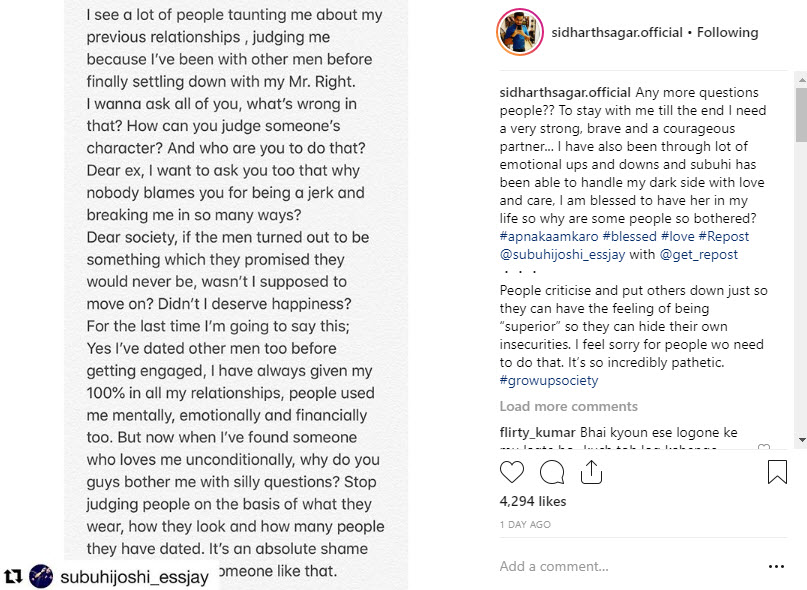This screenshot has width=807, height=590.
Task: Open the @subuhijoshi_essjay mention in caption
Action: tap(562, 255)
